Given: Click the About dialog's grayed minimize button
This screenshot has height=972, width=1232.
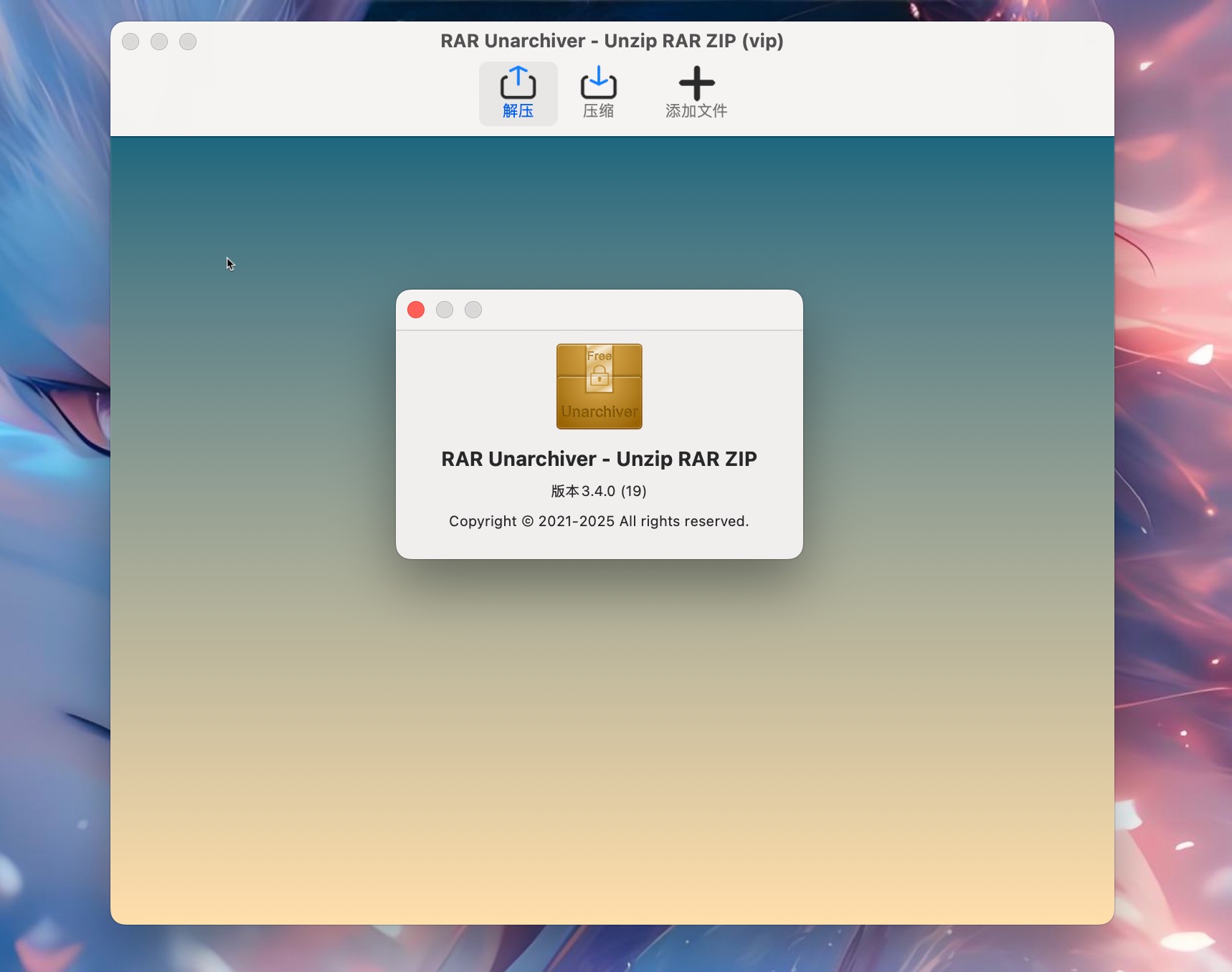Looking at the screenshot, I should 445,310.
